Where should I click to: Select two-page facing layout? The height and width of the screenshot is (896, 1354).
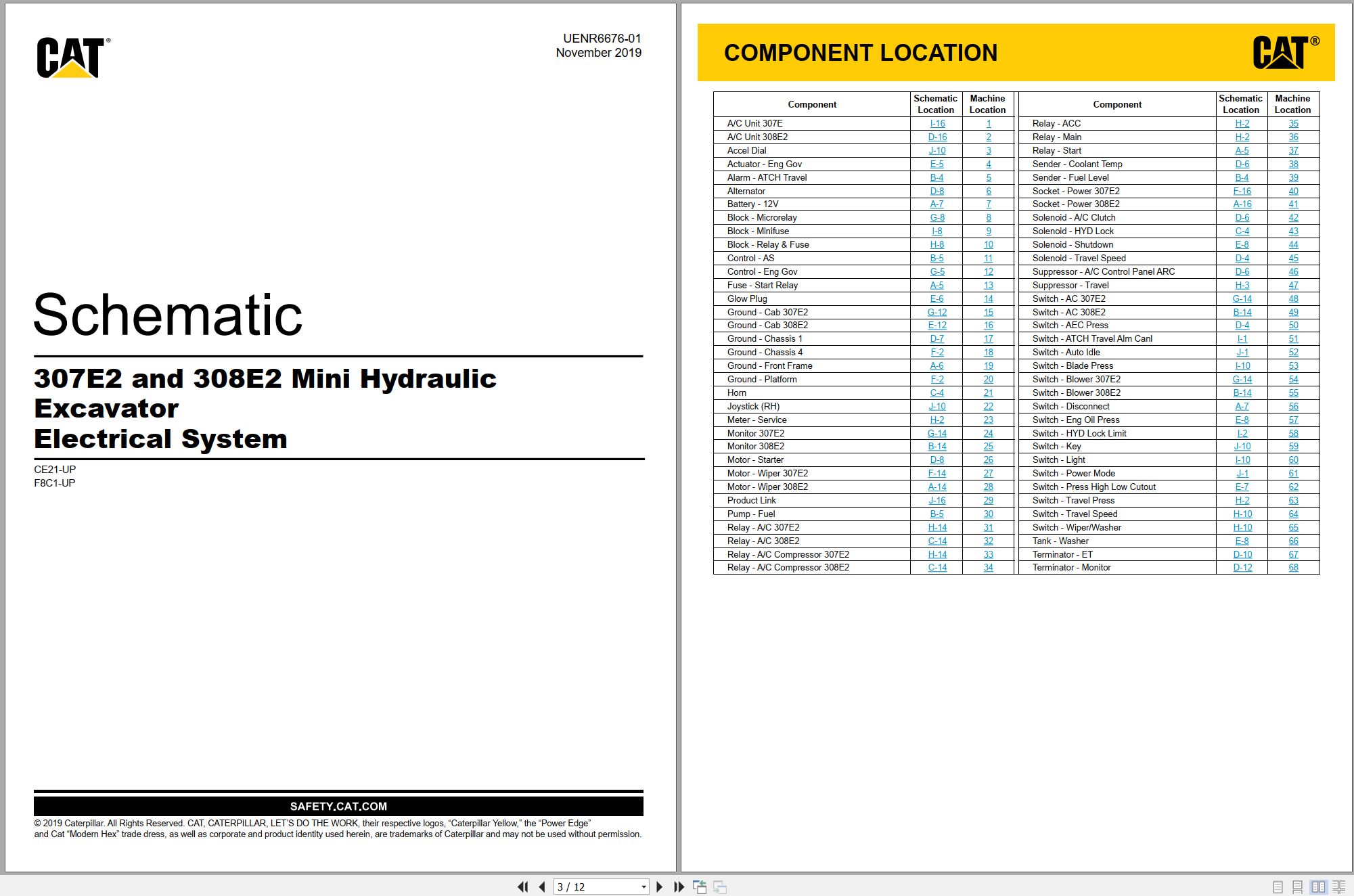pos(1318,887)
